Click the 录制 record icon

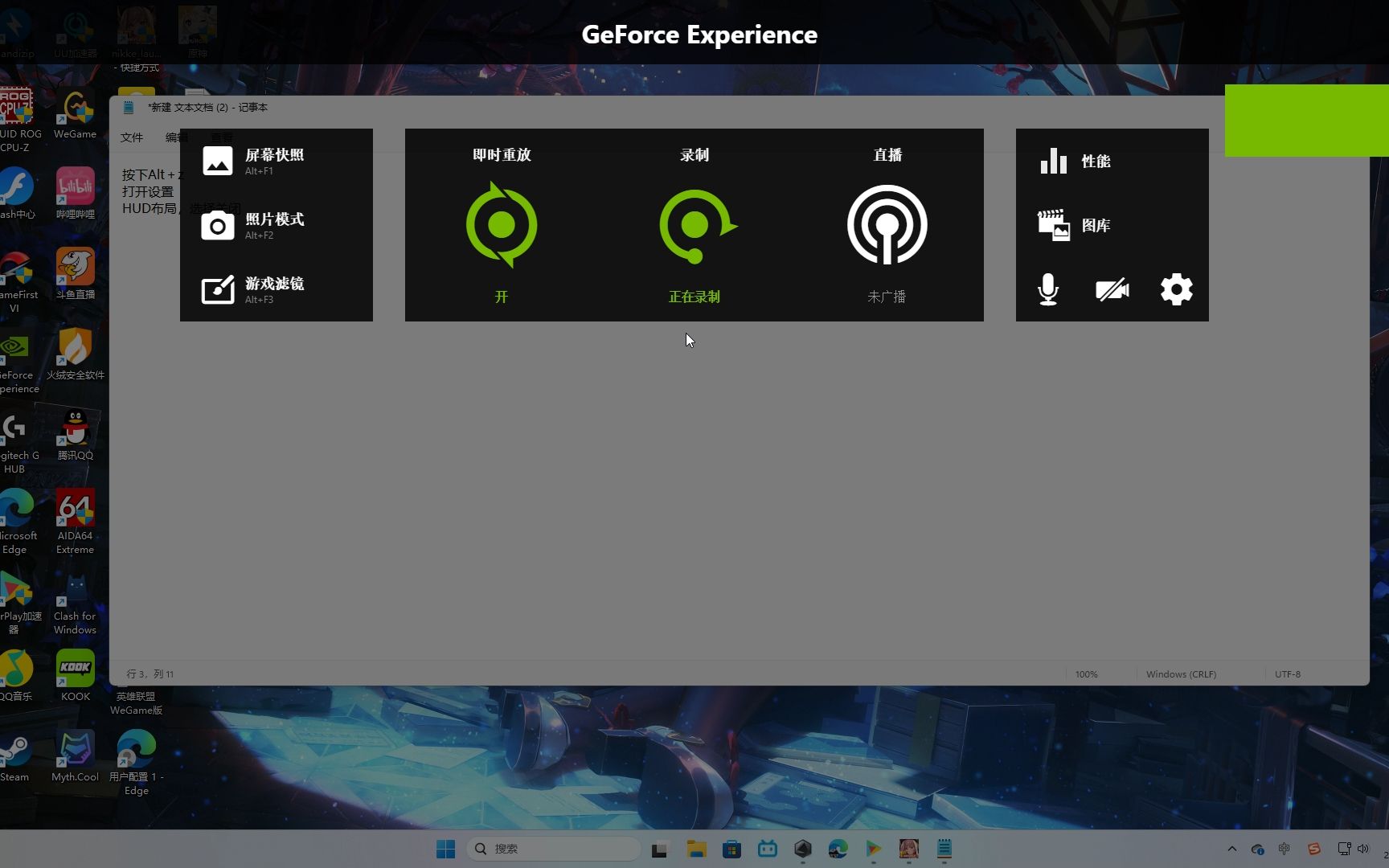coord(696,226)
